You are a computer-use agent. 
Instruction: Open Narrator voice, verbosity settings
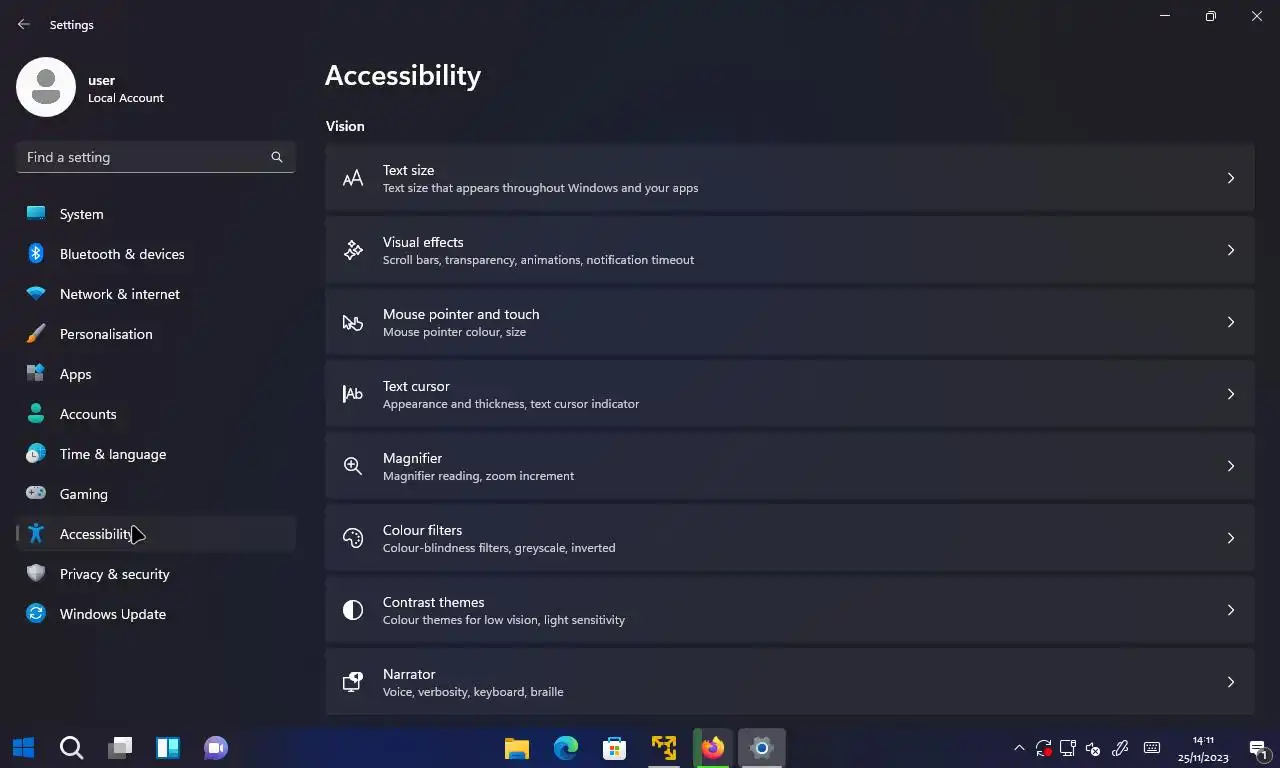[789, 682]
